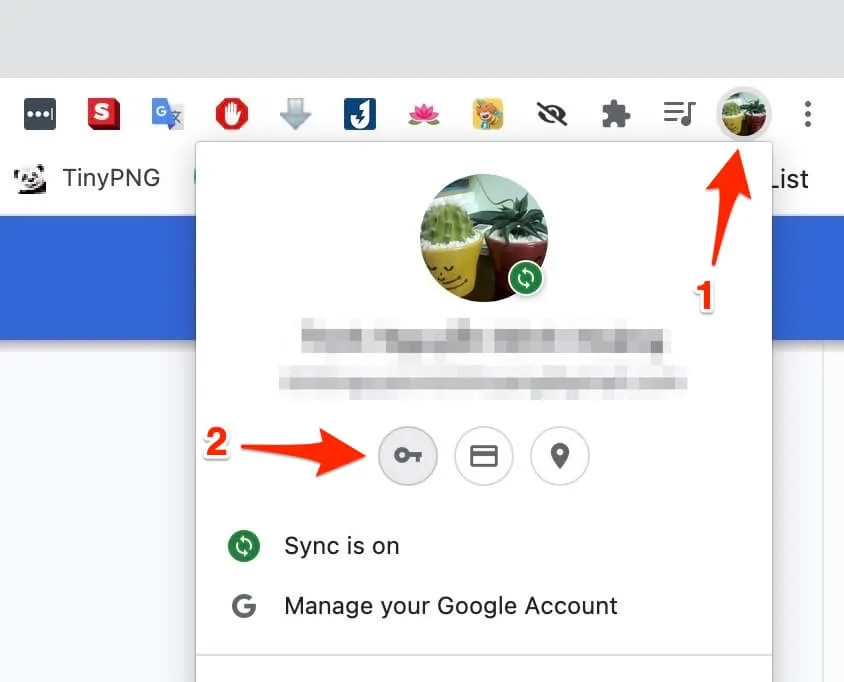Open Chrome's media controls icon
The height and width of the screenshot is (682, 844).
pyautogui.click(x=679, y=113)
